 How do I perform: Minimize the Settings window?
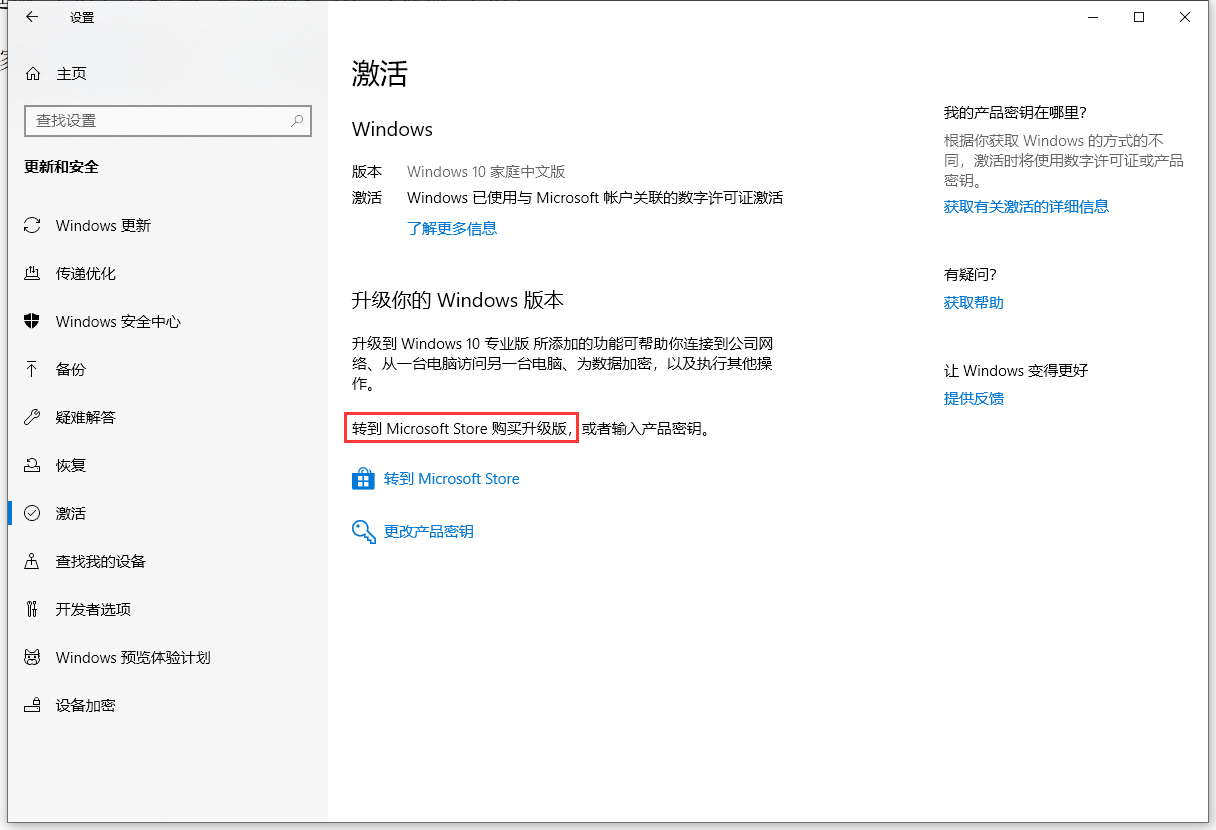(x=1093, y=17)
